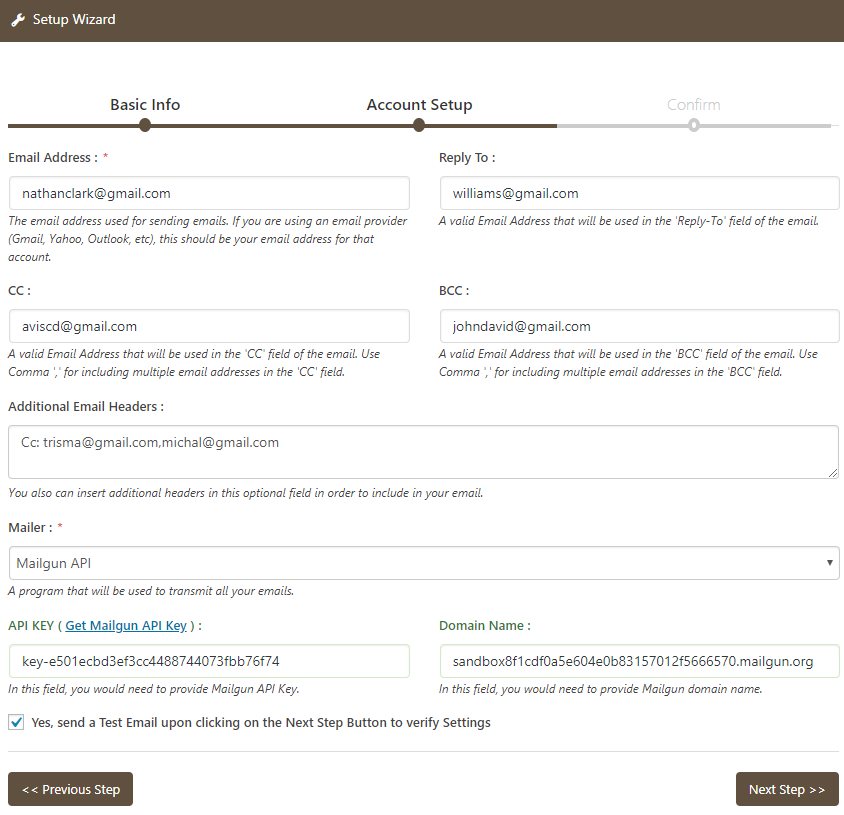Go back with Previous Step button

pyautogui.click(x=70, y=789)
